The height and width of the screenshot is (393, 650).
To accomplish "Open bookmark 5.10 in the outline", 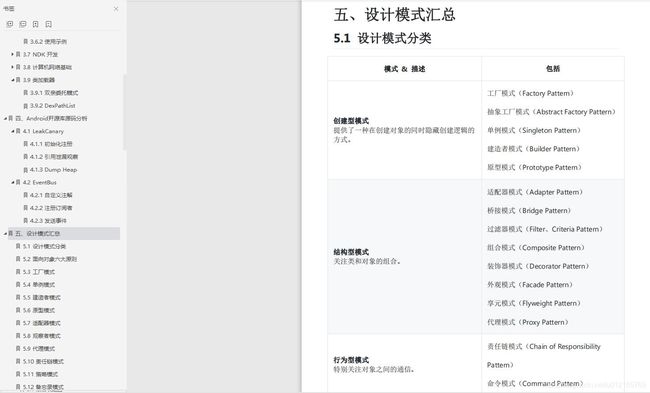I will tap(43, 361).
